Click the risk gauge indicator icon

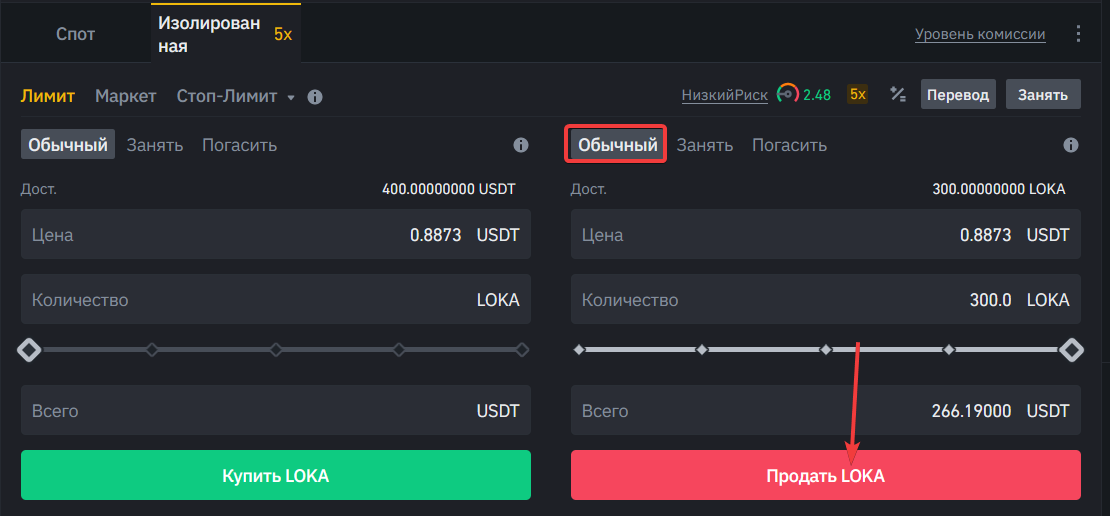click(x=788, y=94)
